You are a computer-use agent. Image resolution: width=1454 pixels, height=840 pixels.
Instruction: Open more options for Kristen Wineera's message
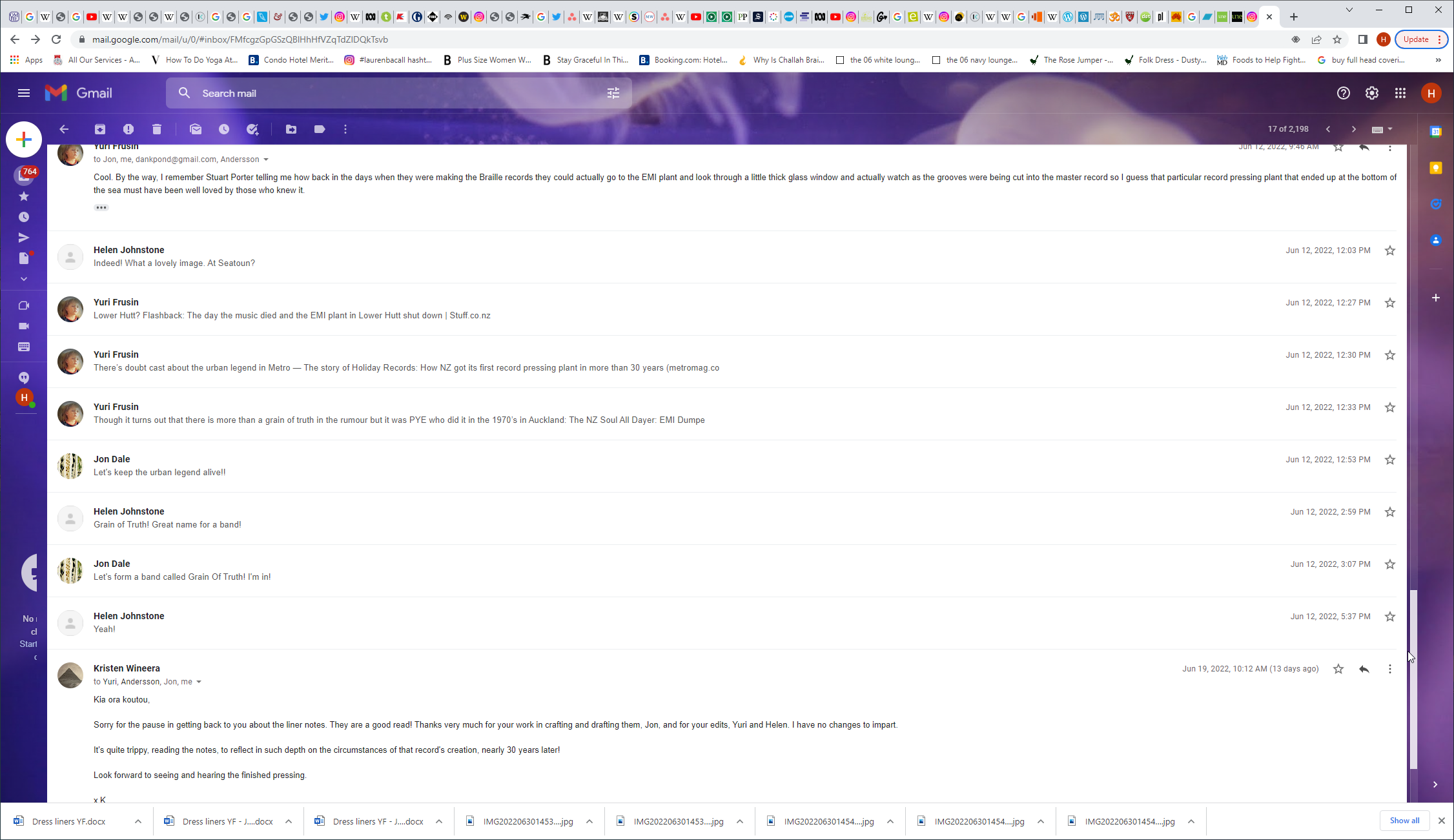[x=1390, y=669]
